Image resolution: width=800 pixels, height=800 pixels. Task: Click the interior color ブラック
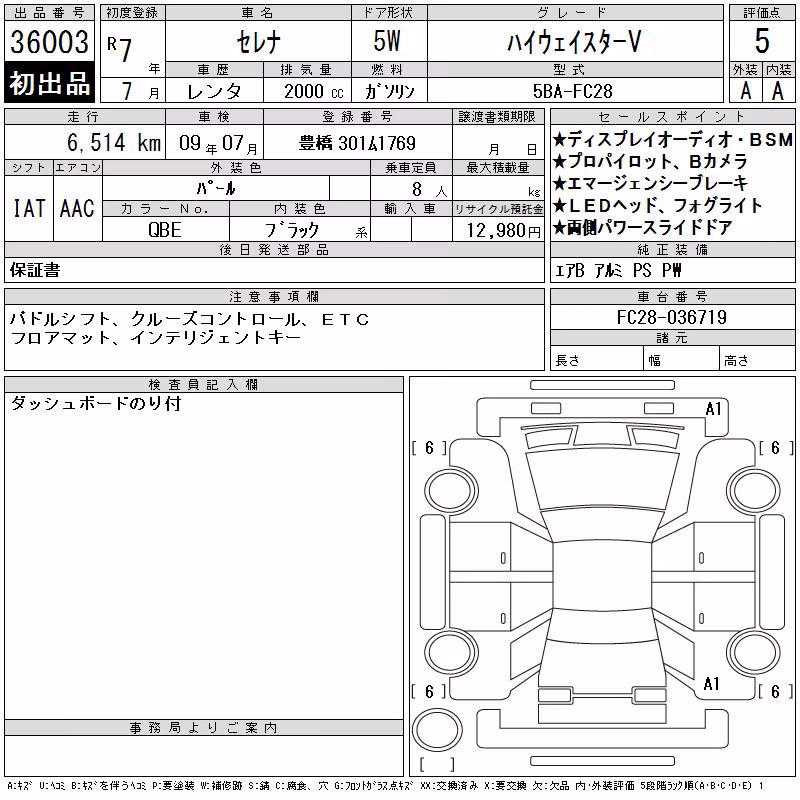292,230
